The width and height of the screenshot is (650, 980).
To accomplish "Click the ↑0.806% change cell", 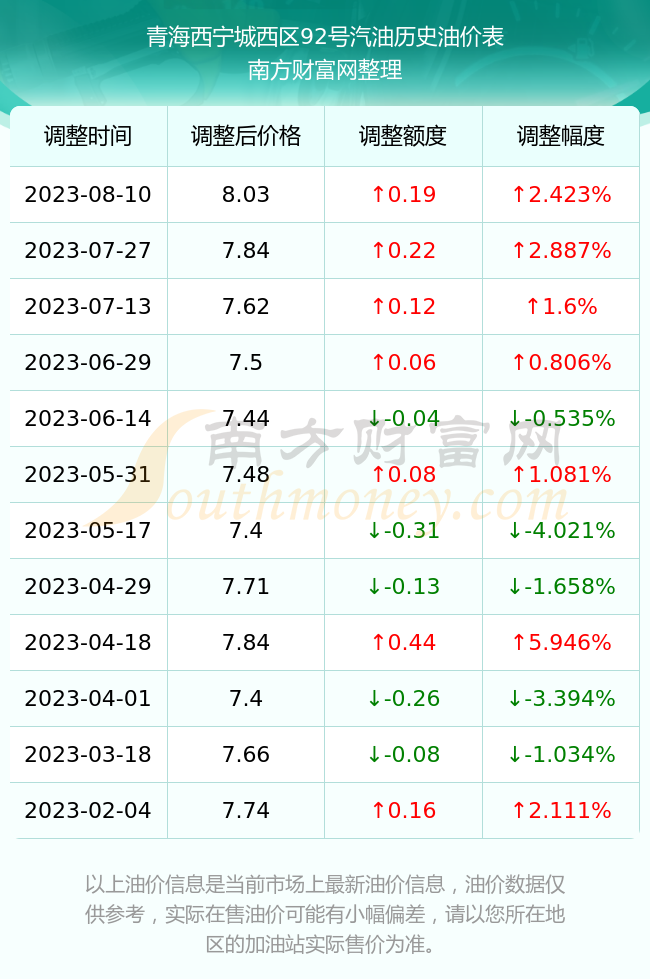I will 561,362.
